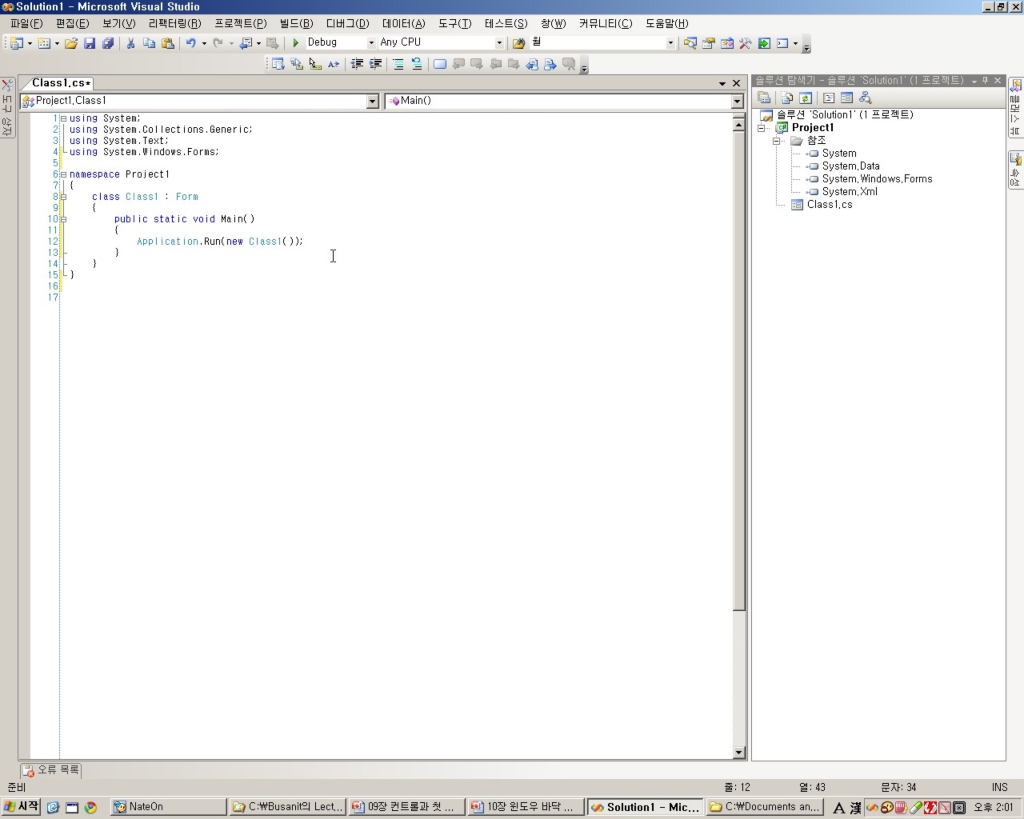The image size is (1024, 819).
Task: Click View Code icon in Solution Explorer
Action: click(x=829, y=98)
